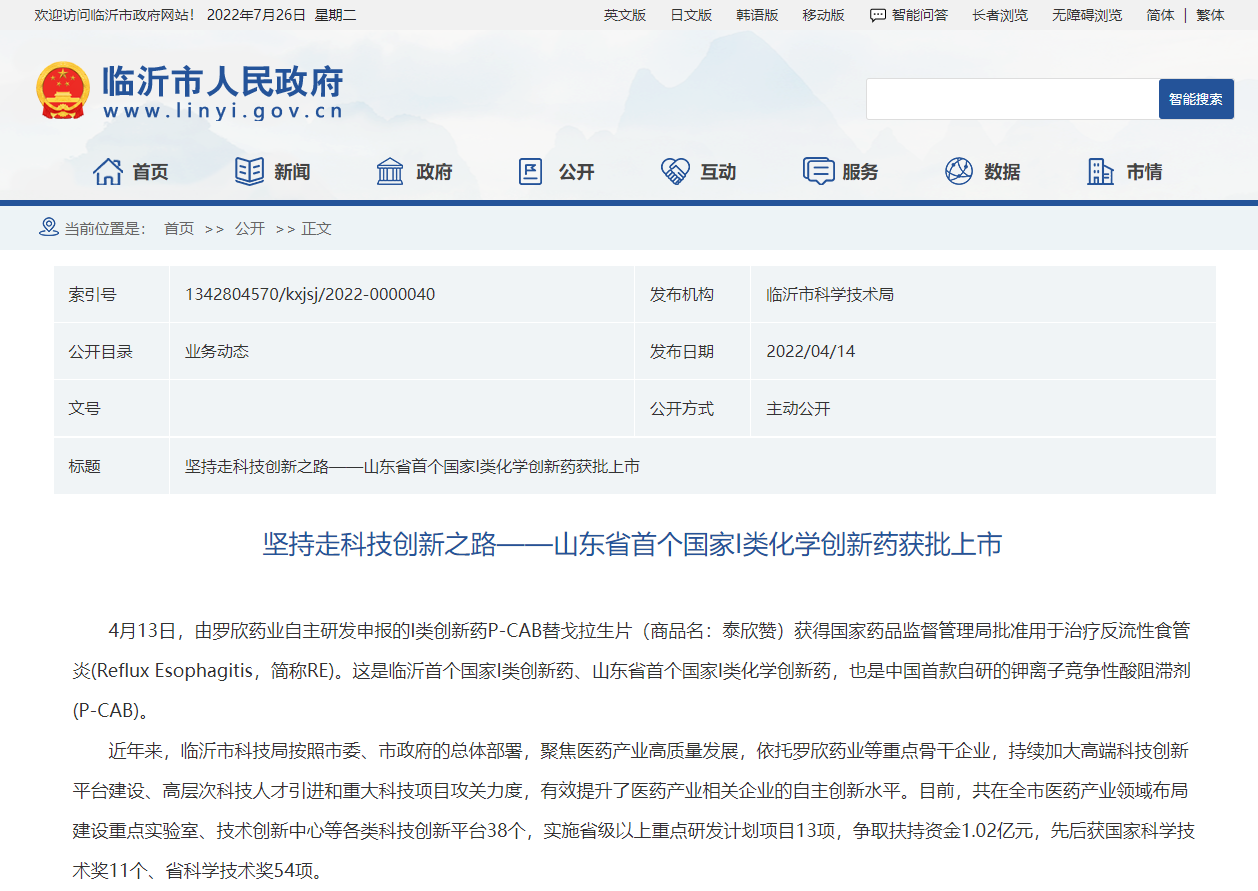Open 智能问答 smart Q&A chat
Viewport: 1258px width, 891px height.
click(909, 15)
